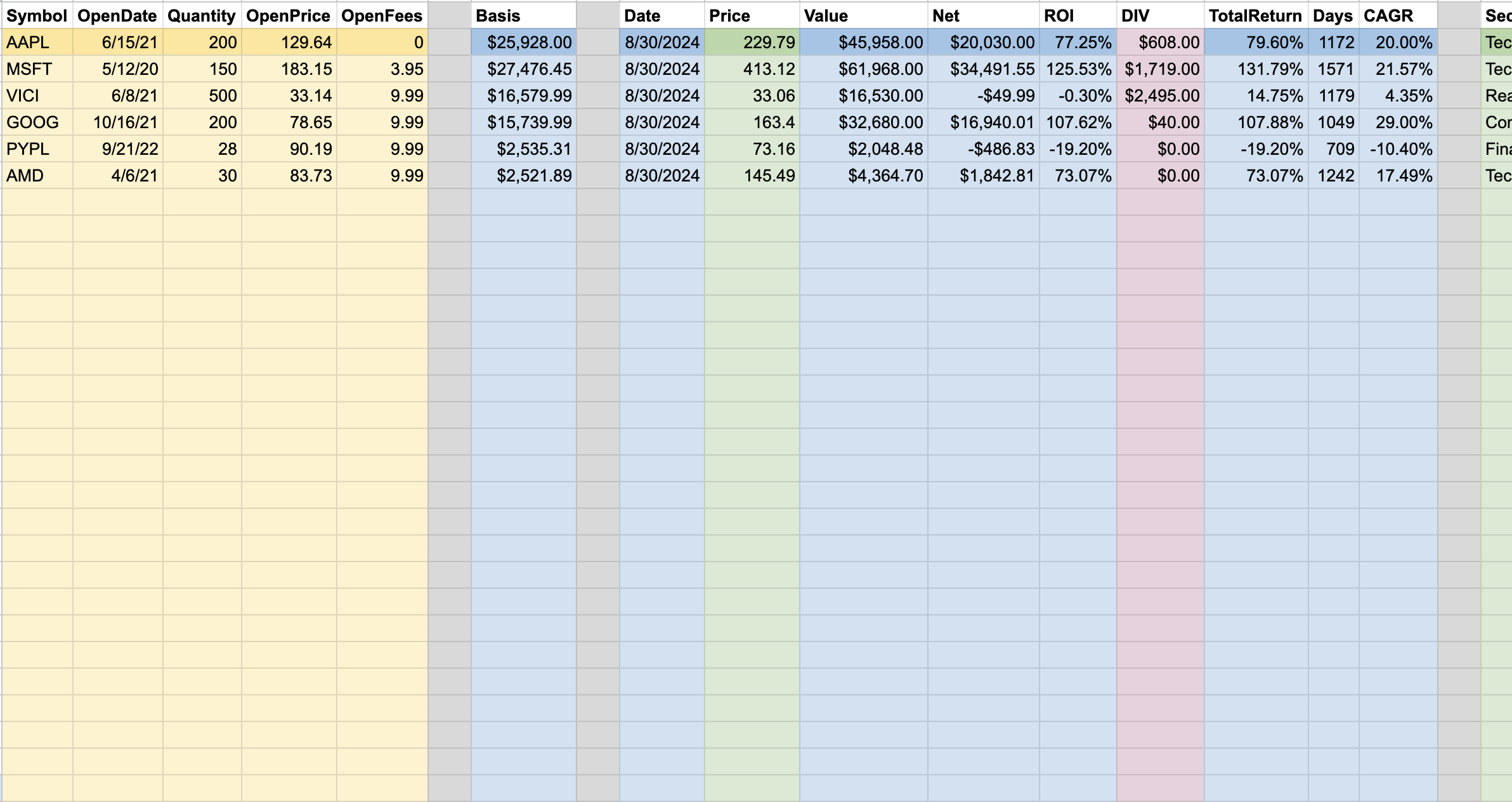Select VICI dividend $2,495.00 cell
The image size is (1512, 802).
[1161, 96]
